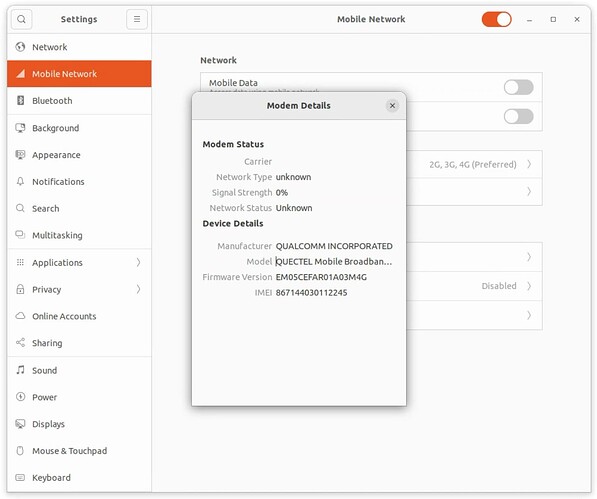Expand the Privacy submenu chevron

pos(138,289)
